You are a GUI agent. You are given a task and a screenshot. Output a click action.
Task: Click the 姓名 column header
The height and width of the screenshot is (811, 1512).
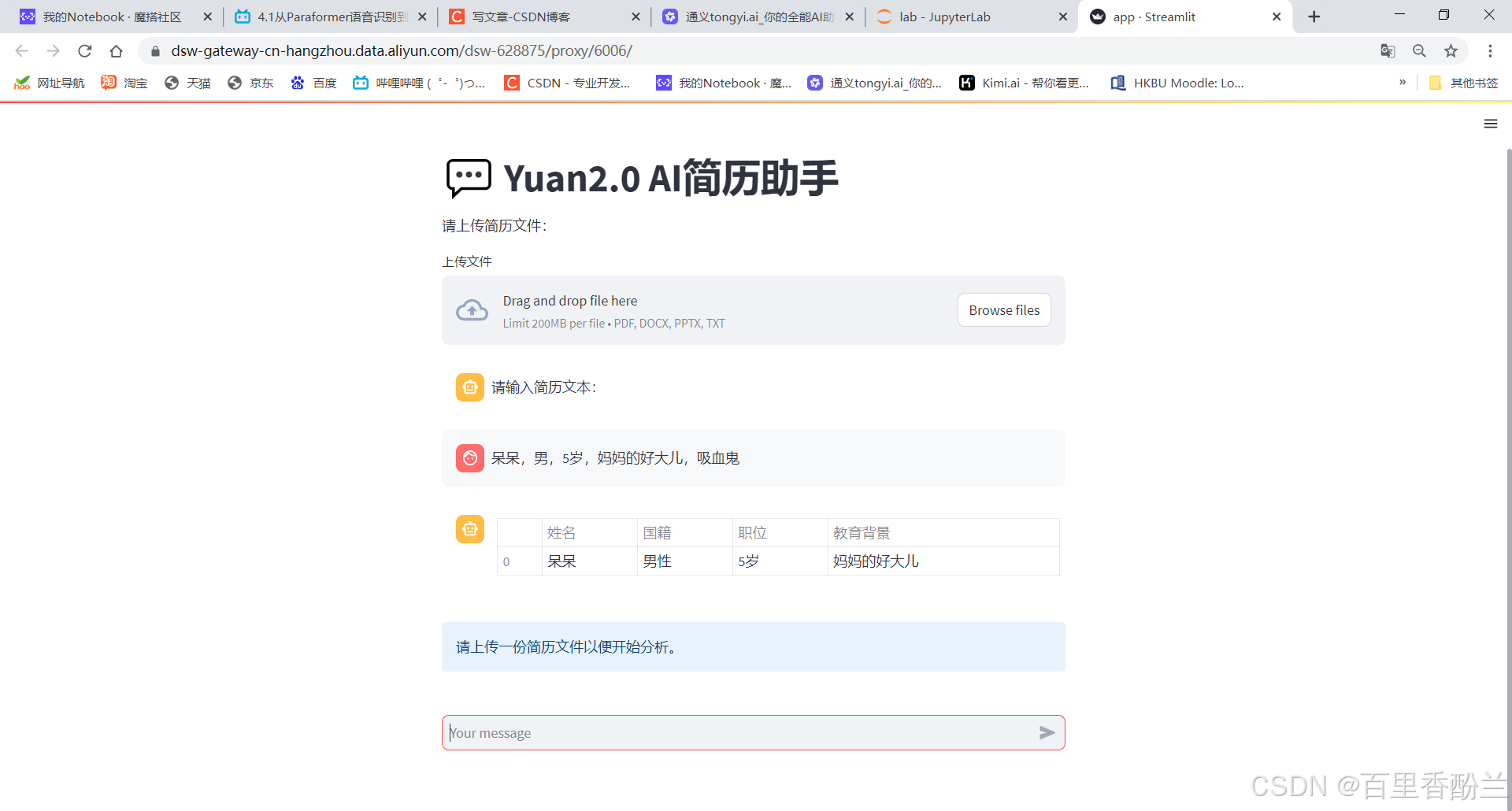coord(589,533)
